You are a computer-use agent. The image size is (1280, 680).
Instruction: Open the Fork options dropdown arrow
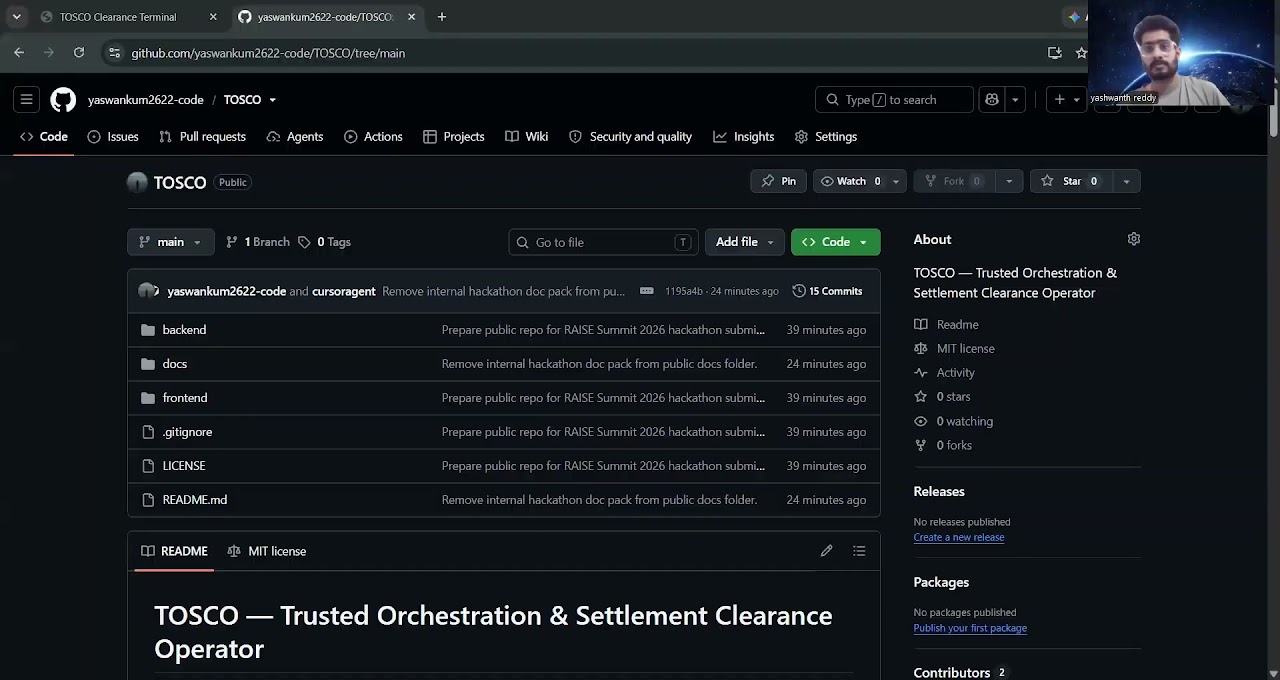coord(1008,181)
